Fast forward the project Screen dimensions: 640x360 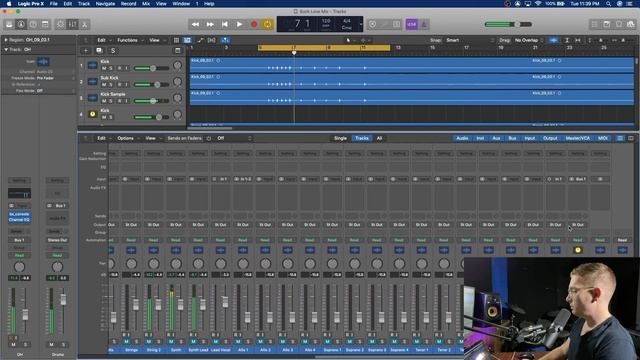click(210, 24)
